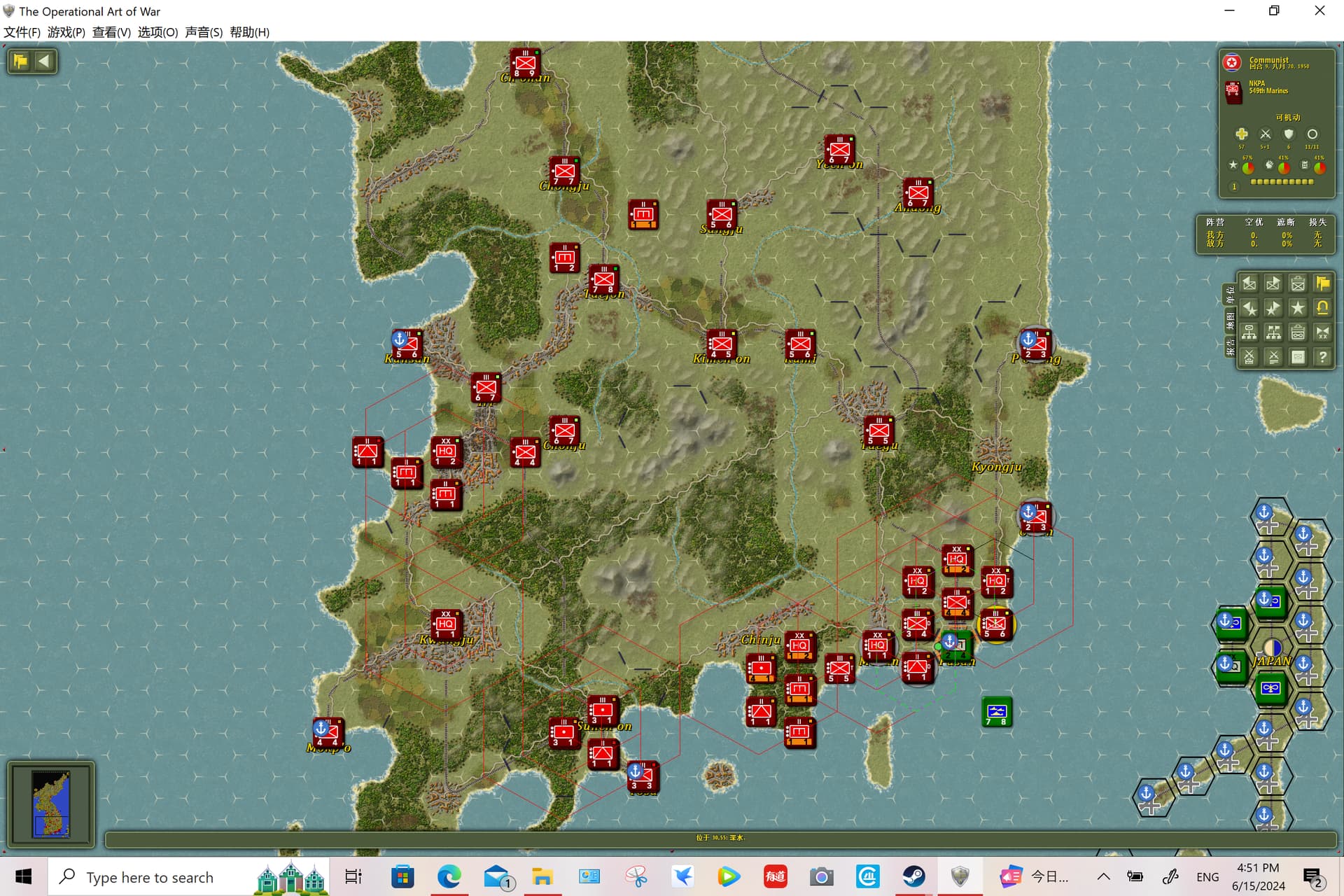Select the naval unit at Kunsan
Screen dimensions: 1344x896
pyautogui.click(x=407, y=344)
